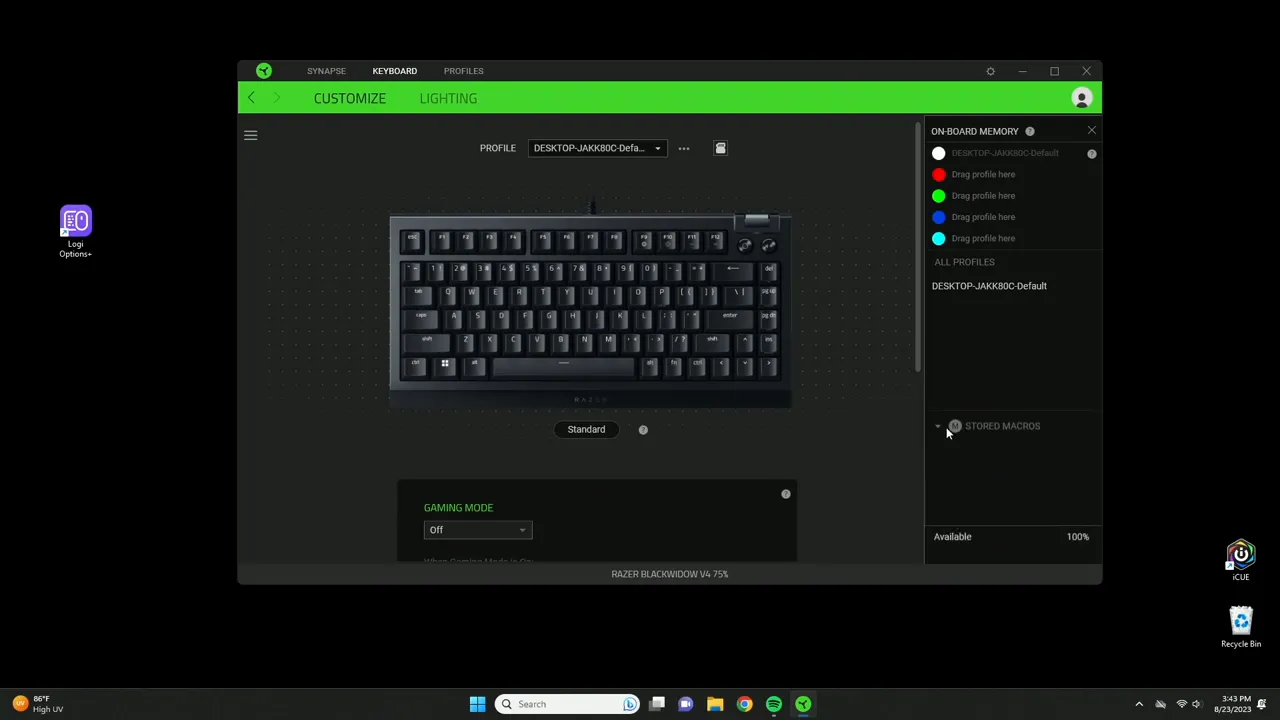Go forward with the right arrow

coord(277,98)
